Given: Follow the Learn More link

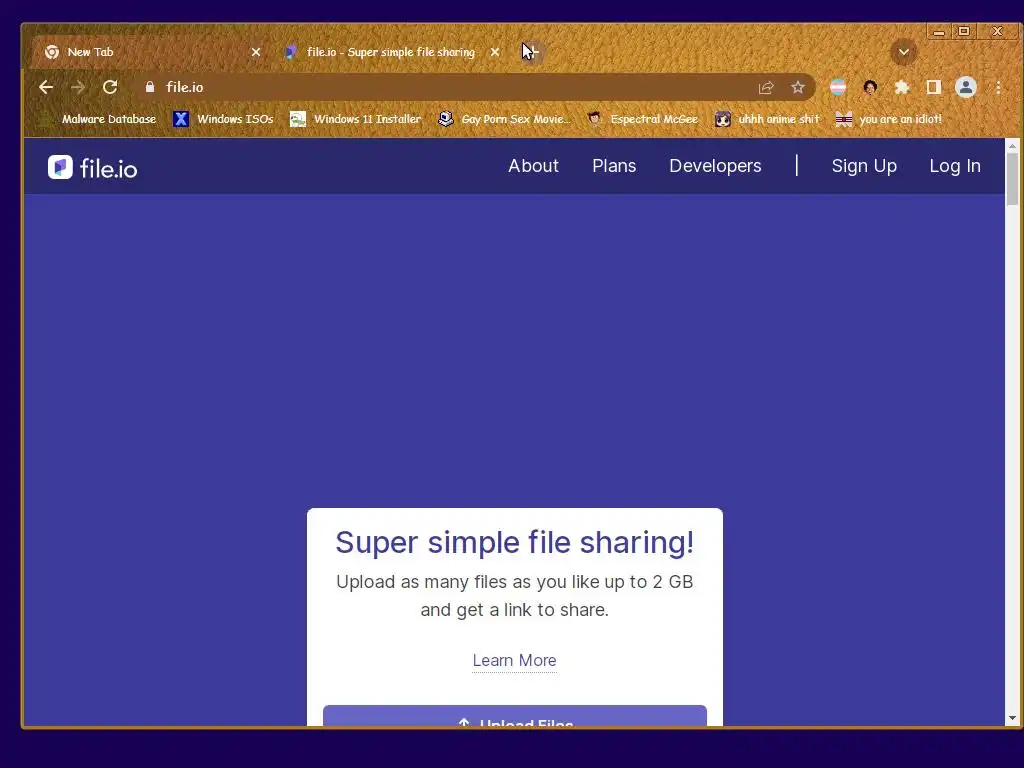Looking at the screenshot, I should point(515,660).
